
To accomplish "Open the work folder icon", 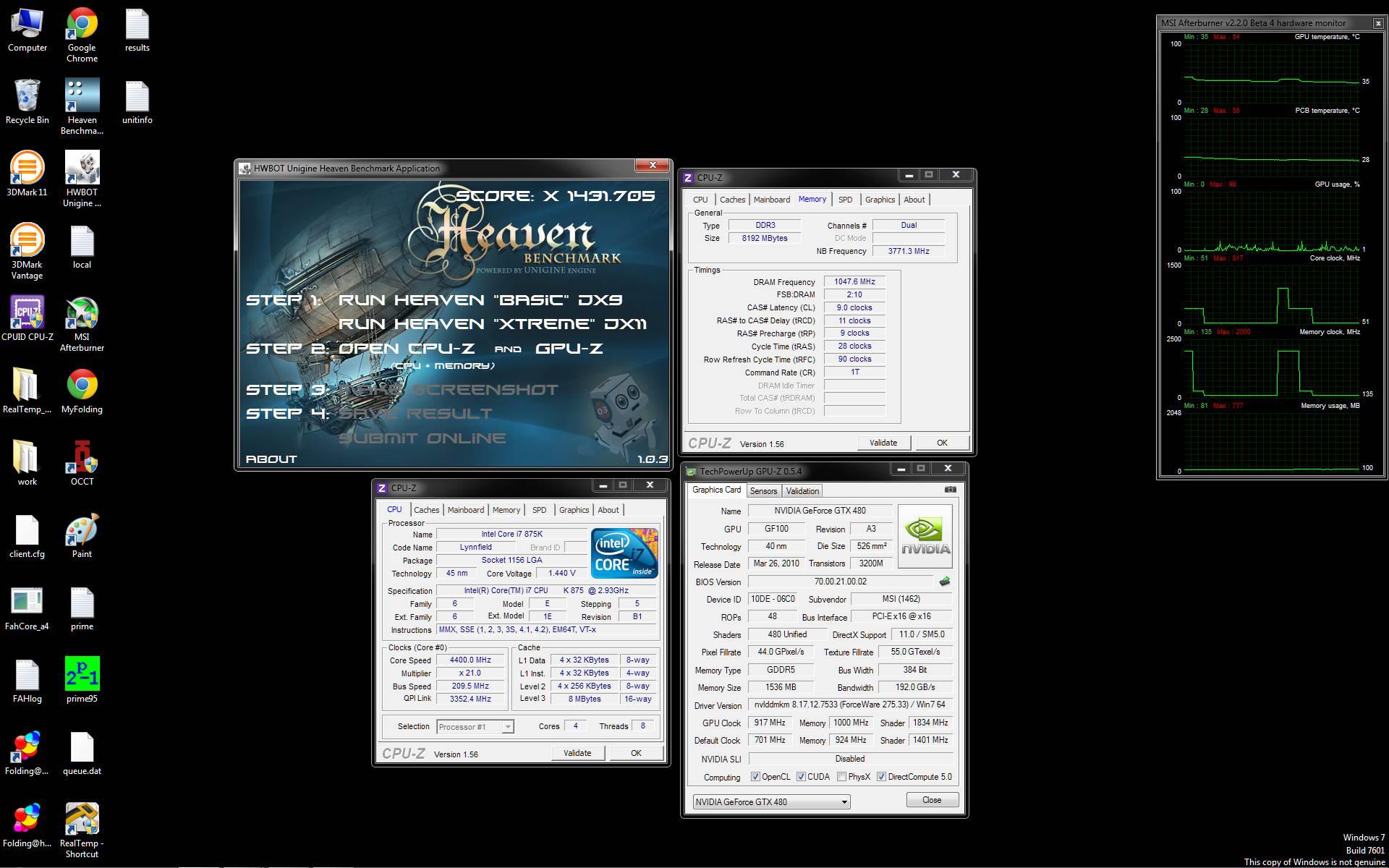I will click(27, 464).
